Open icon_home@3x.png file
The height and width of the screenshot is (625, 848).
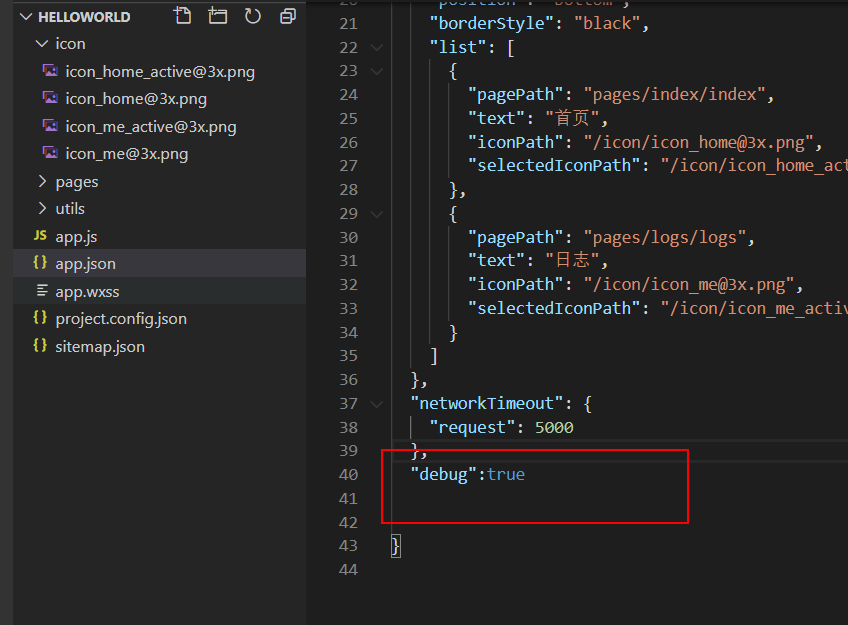pos(136,99)
